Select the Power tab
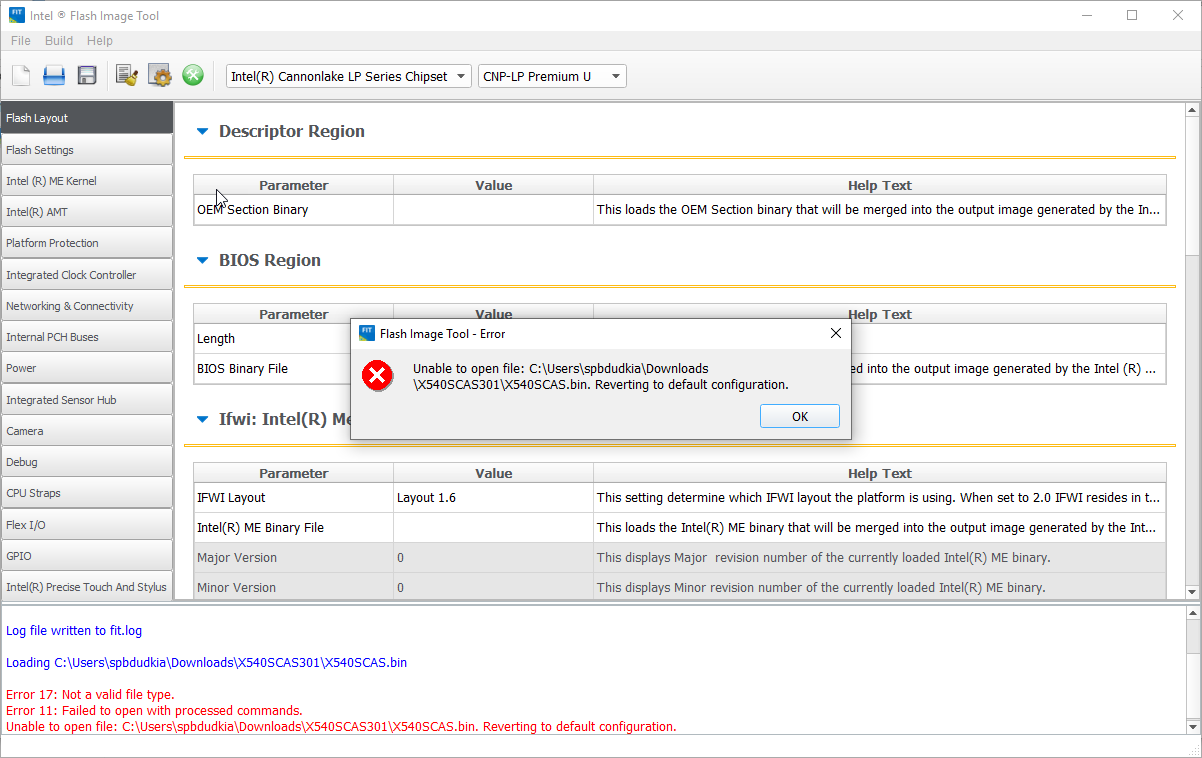The image size is (1202, 758). click(87, 368)
